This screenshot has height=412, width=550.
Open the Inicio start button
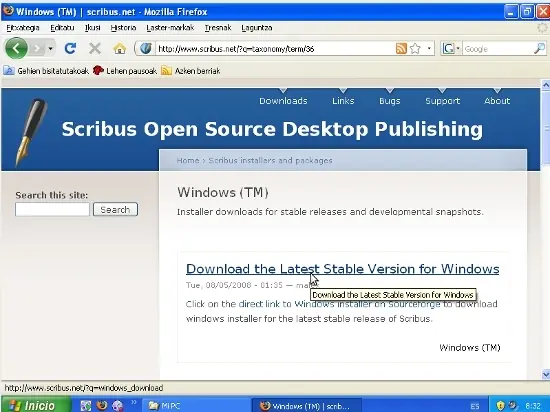click(x=36, y=405)
